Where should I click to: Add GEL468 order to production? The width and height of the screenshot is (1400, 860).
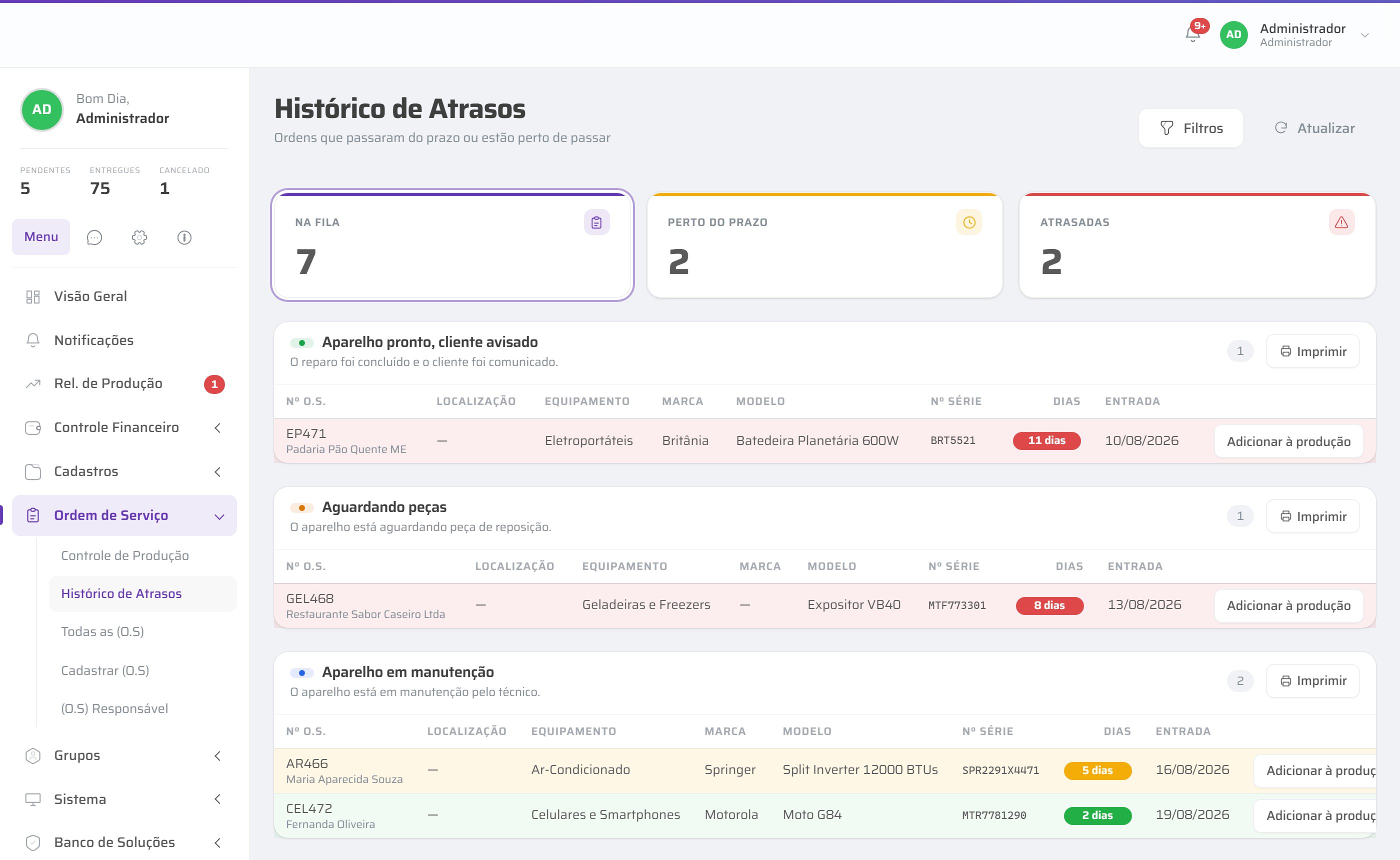pos(1288,606)
